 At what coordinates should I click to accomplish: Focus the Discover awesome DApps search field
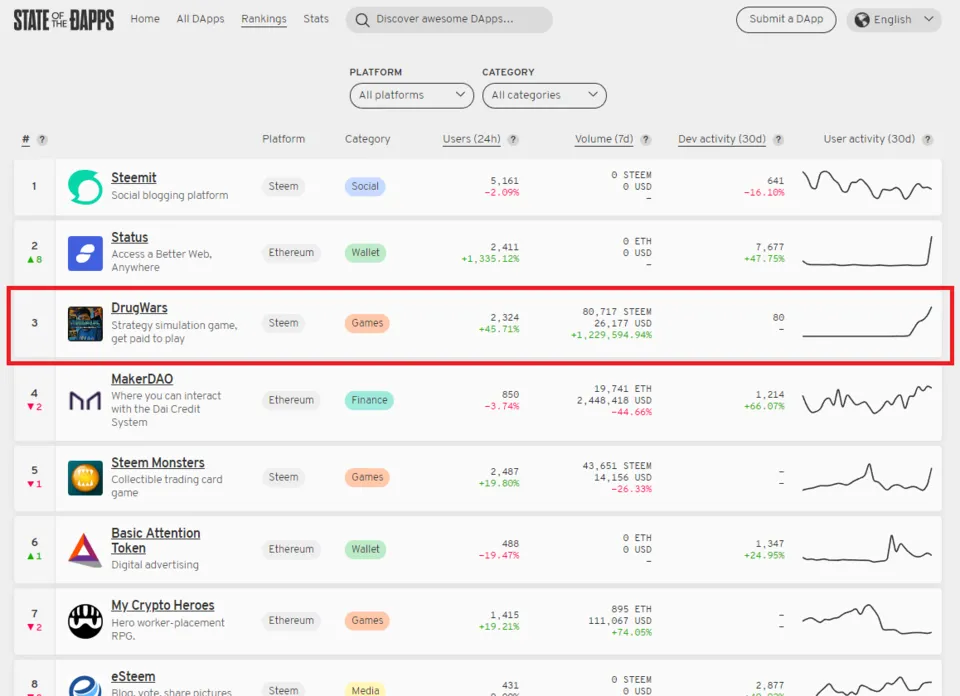click(449, 20)
